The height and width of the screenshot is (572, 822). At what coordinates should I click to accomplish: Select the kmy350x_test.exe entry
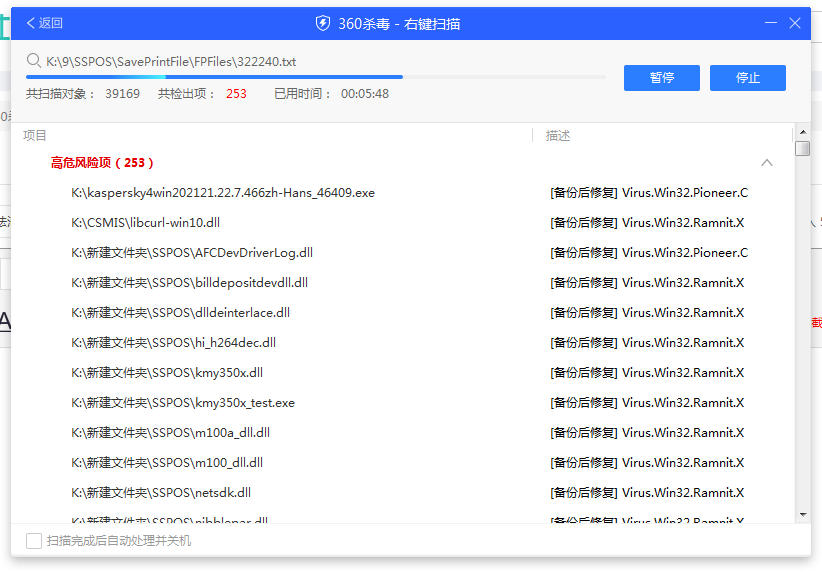pyautogui.click(x=183, y=403)
